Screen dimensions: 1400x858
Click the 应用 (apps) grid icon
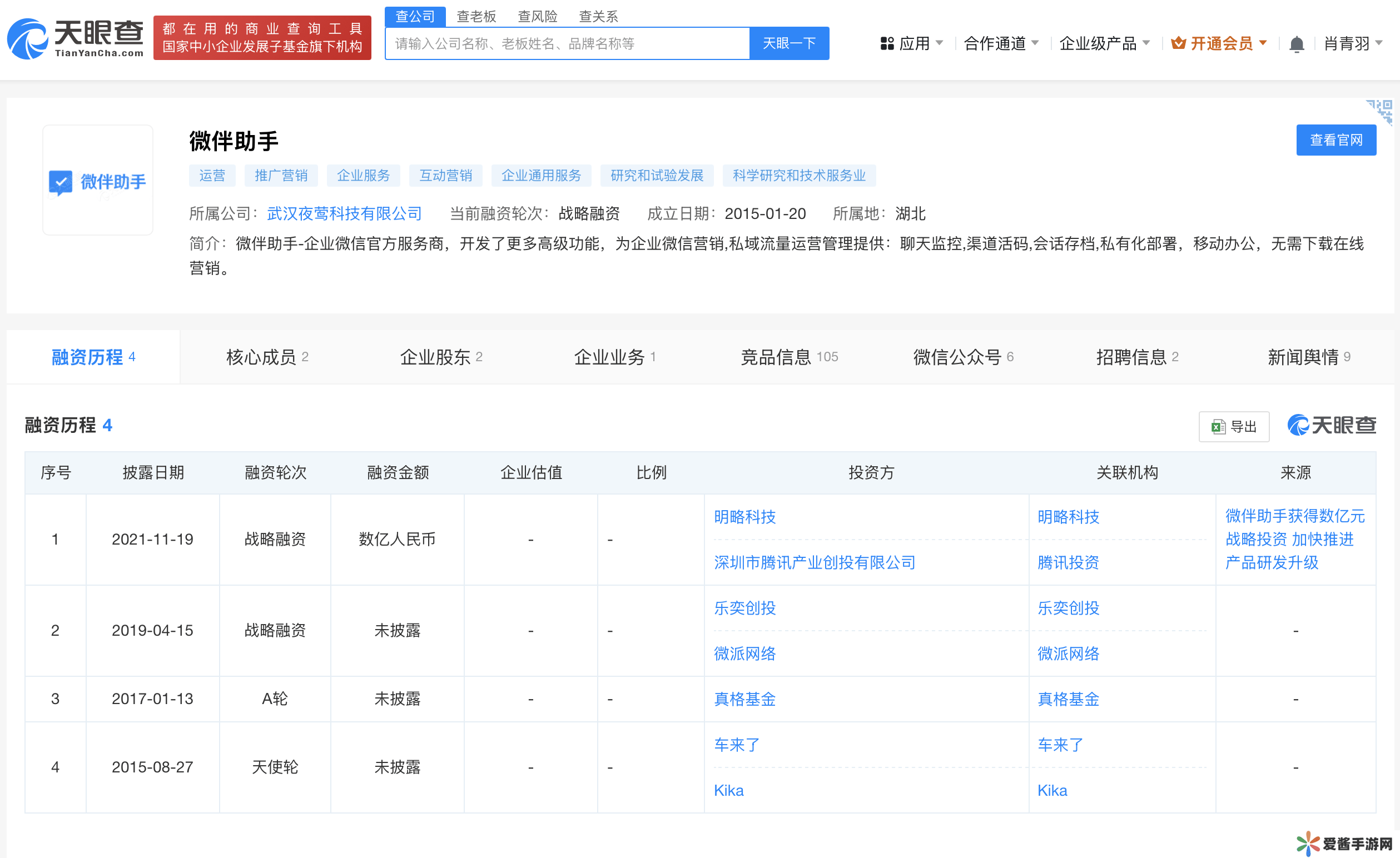pos(886,44)
